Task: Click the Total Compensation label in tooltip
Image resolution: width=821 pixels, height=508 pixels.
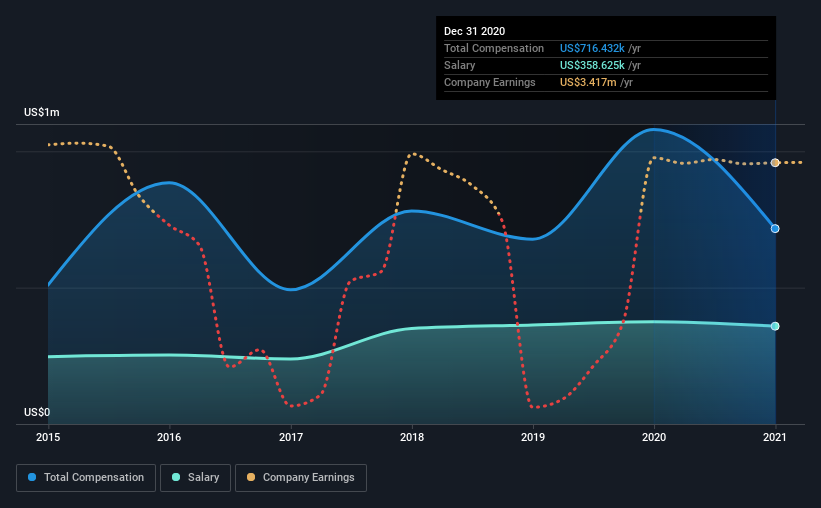Action: coord(494,48)
